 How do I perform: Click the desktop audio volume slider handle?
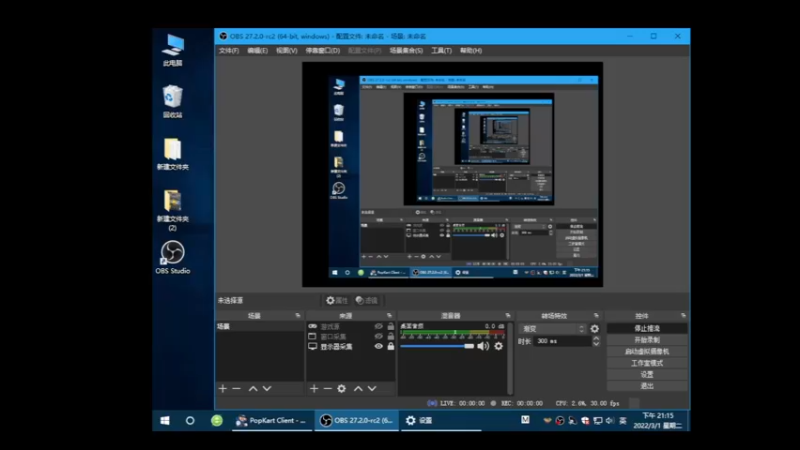point(469,346)
